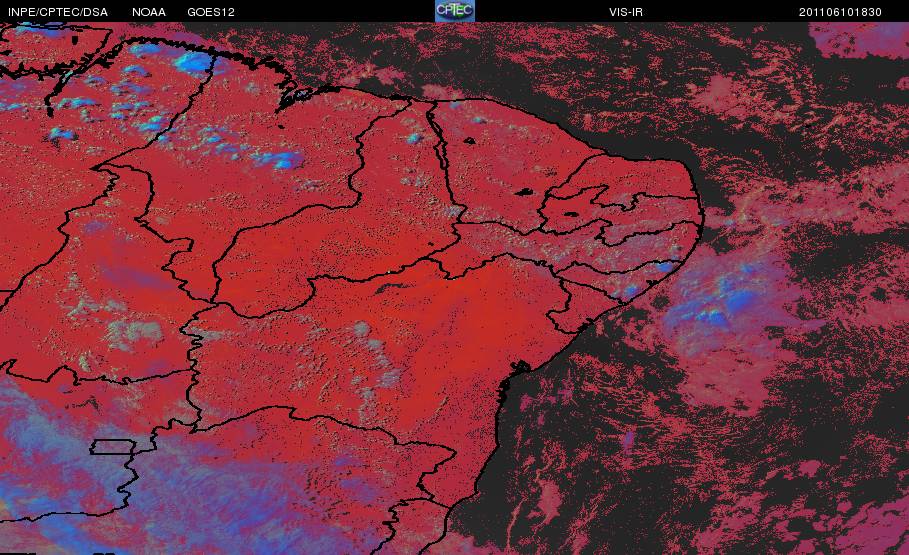This screenshot has height=555, width=909.
Task: Click the INPE/CPTEC/DSA header text
Action: (58, 12)
